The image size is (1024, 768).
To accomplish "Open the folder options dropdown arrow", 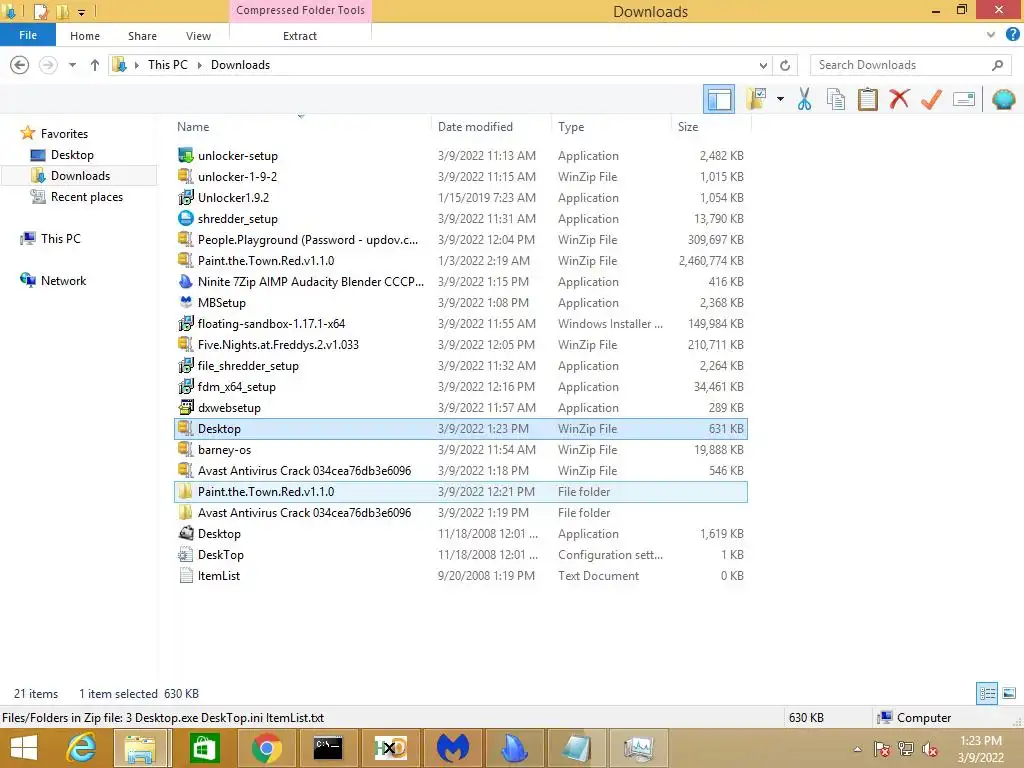I will click(x=780, y=99).
